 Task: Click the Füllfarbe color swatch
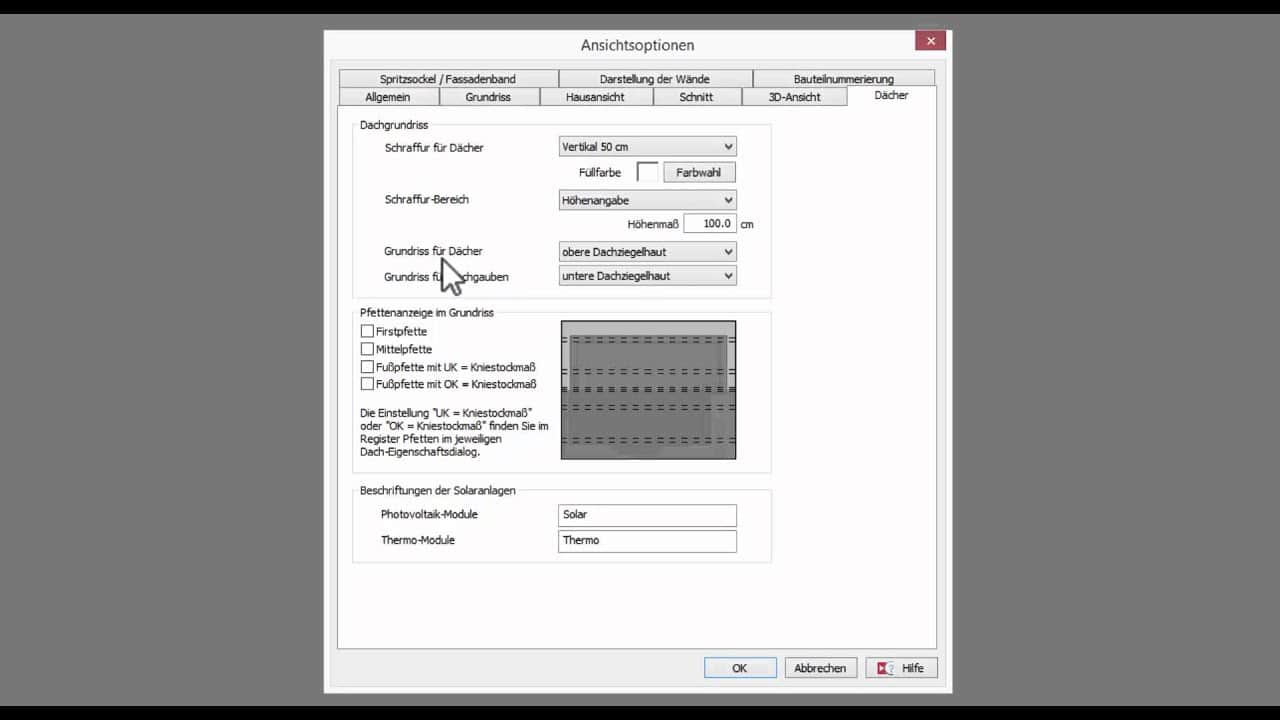647,172
